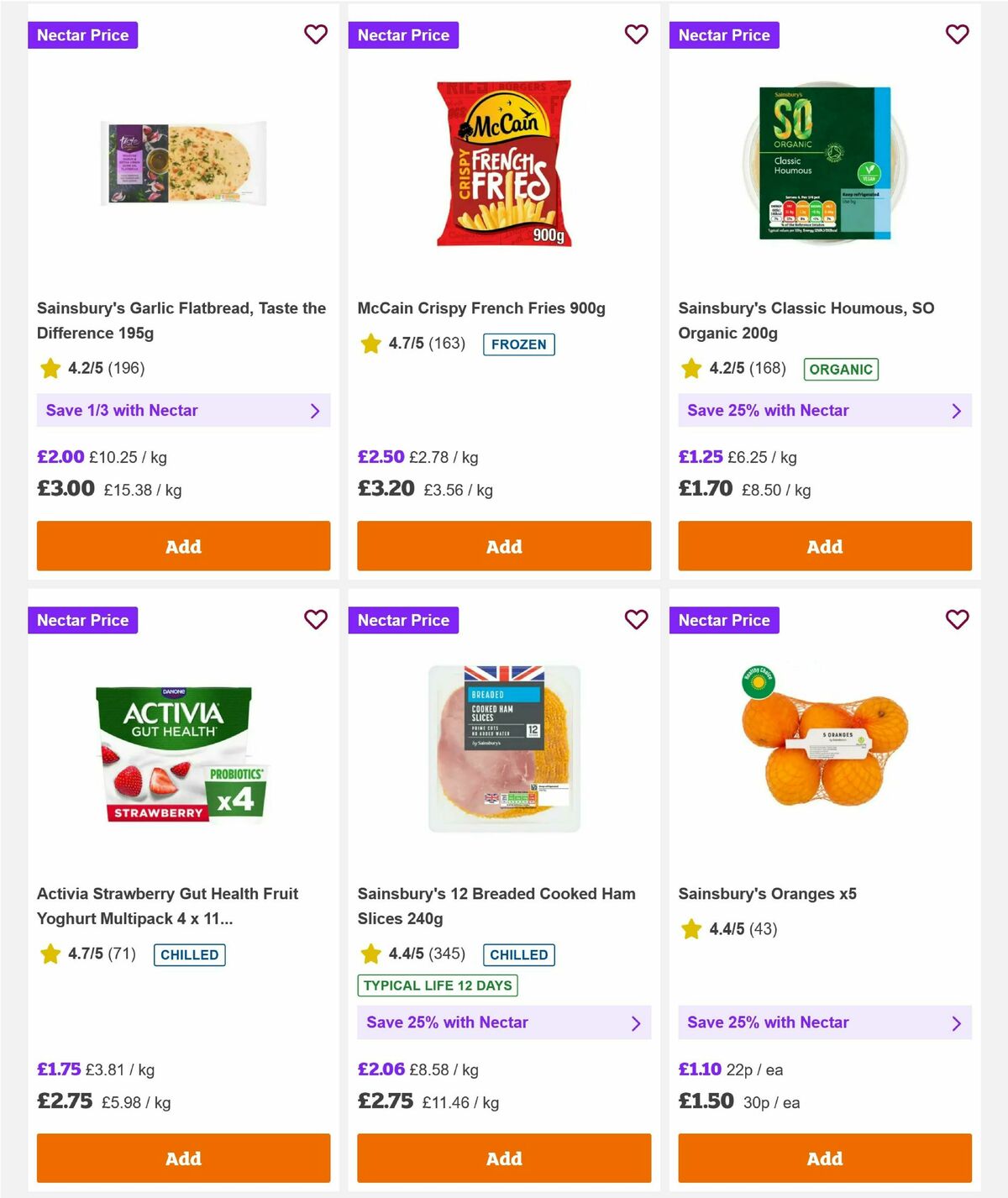Toggle wishlist heart for the Classic Houmous
This screenshot has height=1198, width=1008.
[x=957, y=34]
